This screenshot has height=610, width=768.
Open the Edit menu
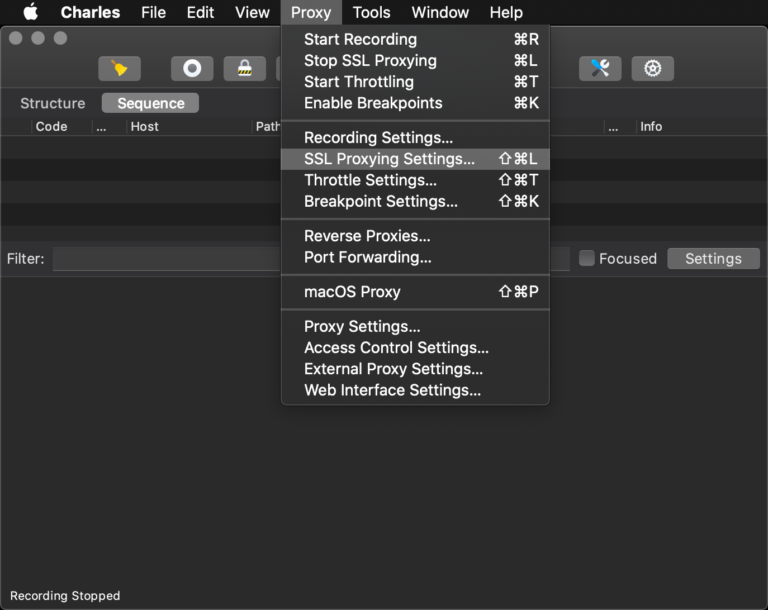[x=200, y=12]
